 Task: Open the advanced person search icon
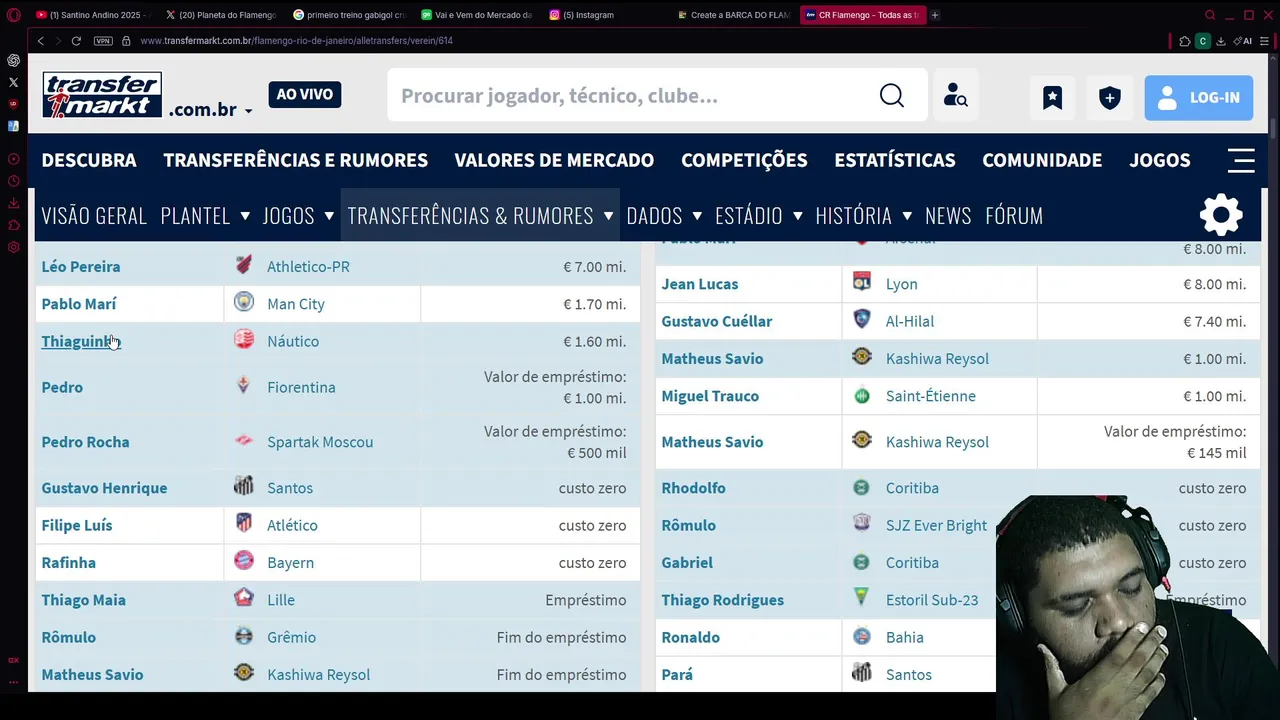point(956,96)
